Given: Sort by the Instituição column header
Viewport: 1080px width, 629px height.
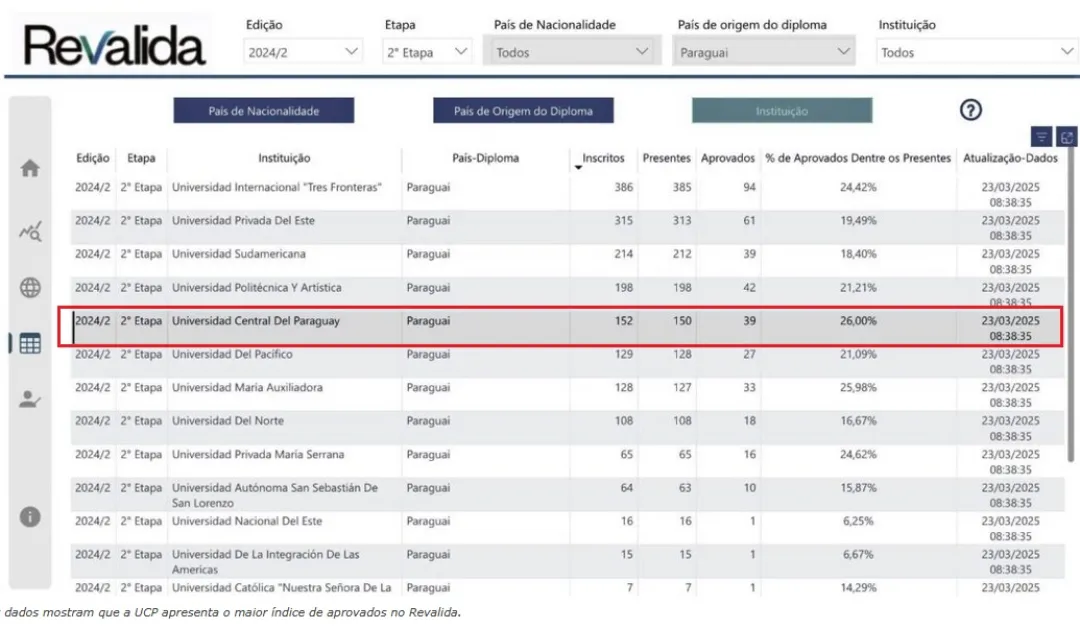Looking at the screenshot, I should (x=284, y=158).
